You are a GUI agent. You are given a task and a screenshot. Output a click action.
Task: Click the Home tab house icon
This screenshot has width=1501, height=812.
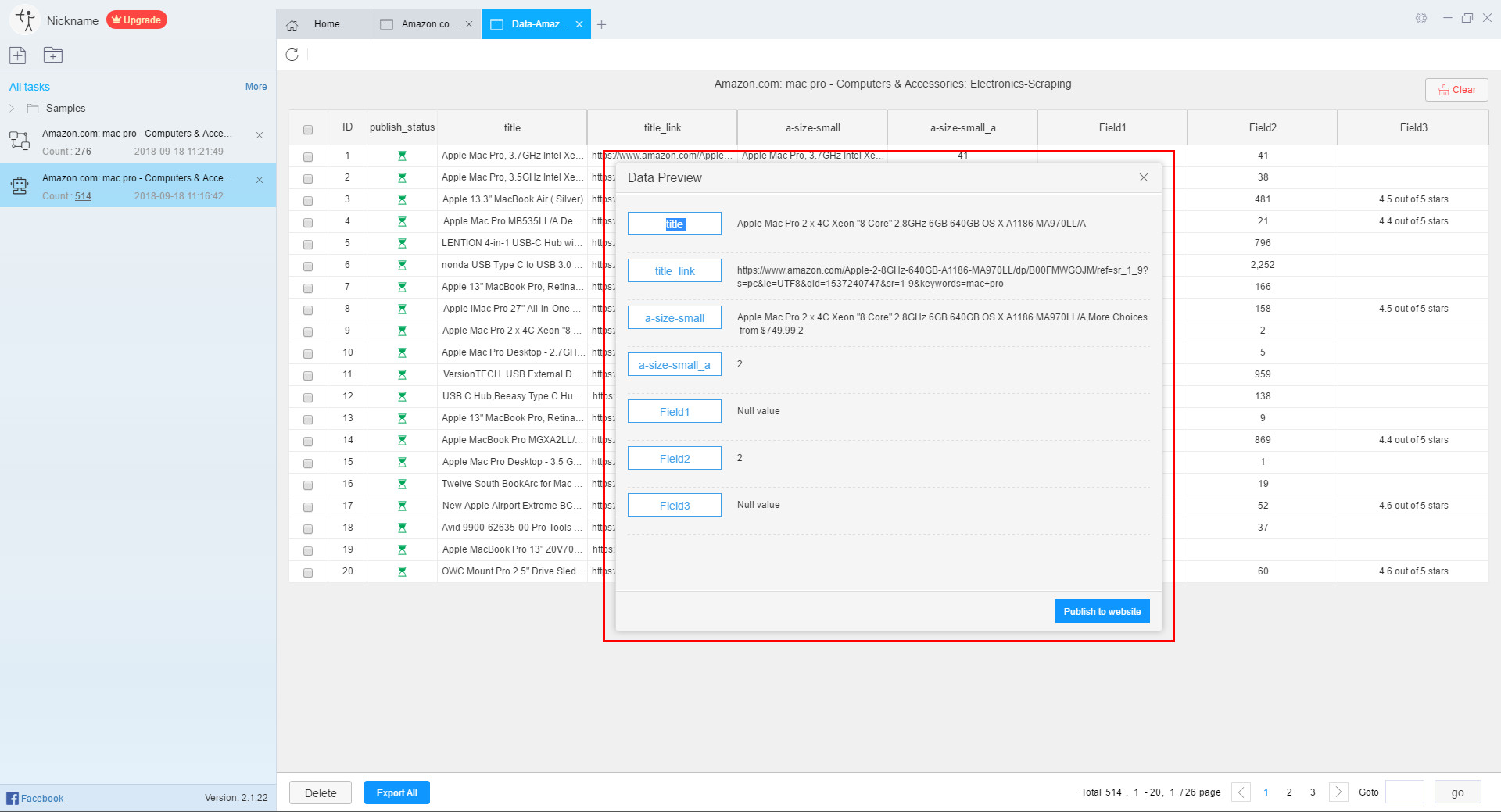(292, 25)
